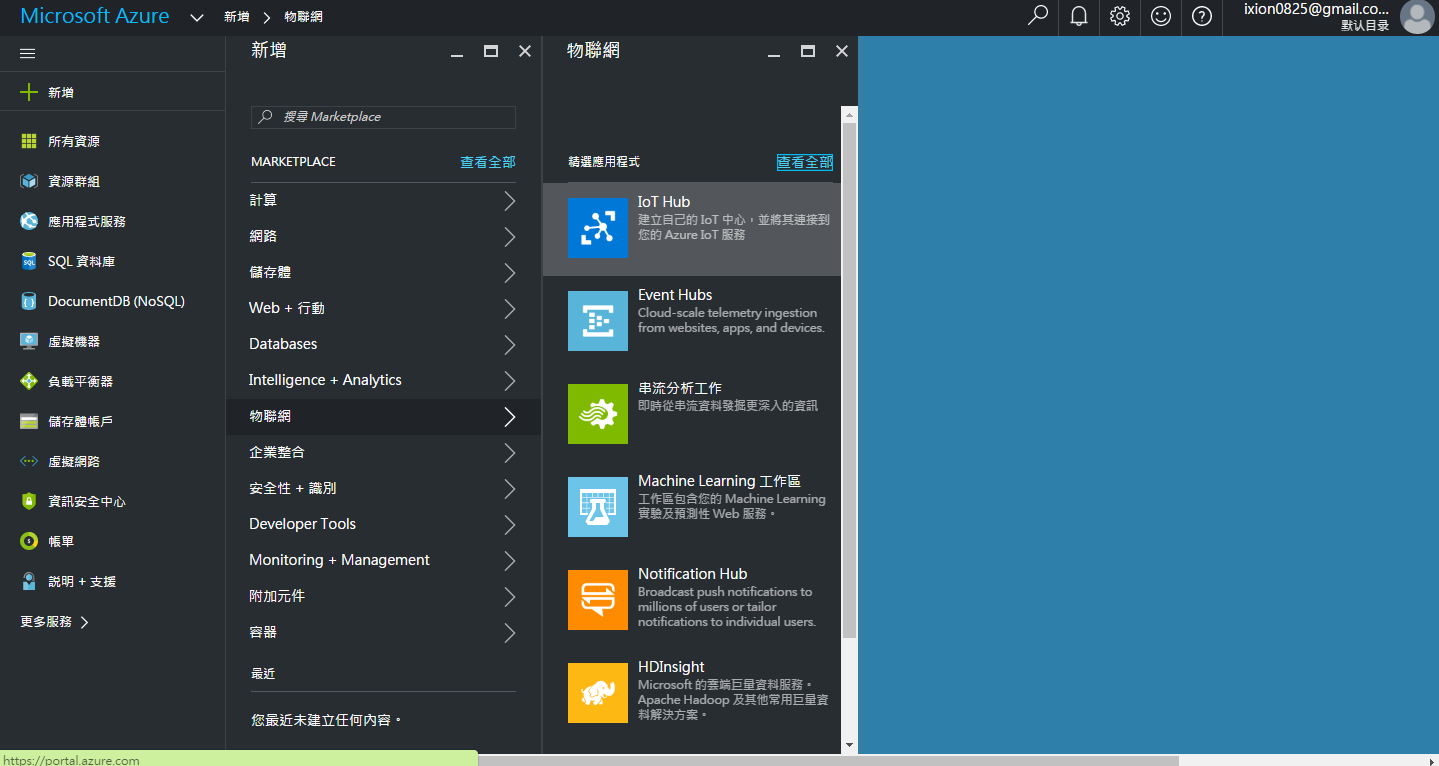Click the 所有資源 grid icon

pyautogui.click(x=29, y=142)
